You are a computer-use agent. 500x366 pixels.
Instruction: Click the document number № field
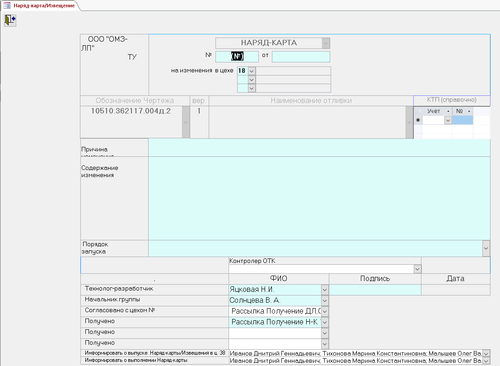tap(237, 56)
